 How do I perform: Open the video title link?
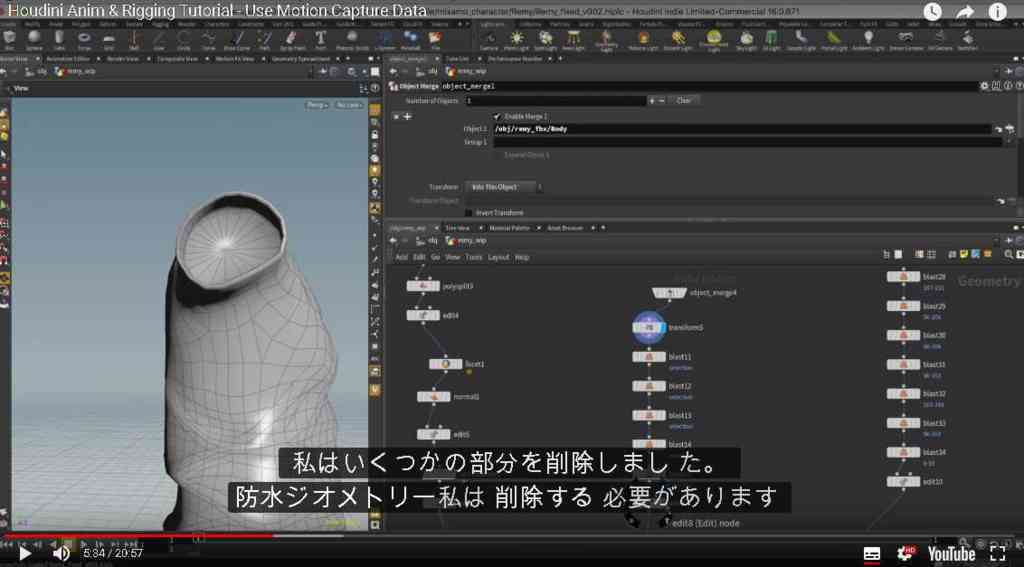tap(216, 10)
